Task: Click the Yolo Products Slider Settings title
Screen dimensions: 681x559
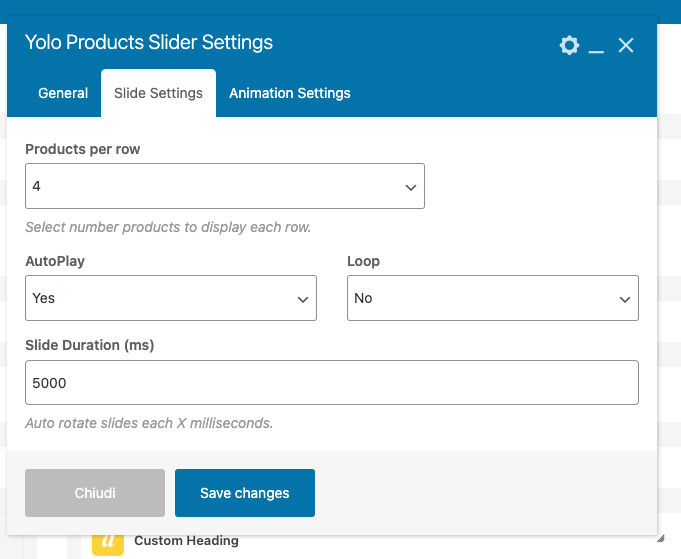Action: [x=149, y=42]
